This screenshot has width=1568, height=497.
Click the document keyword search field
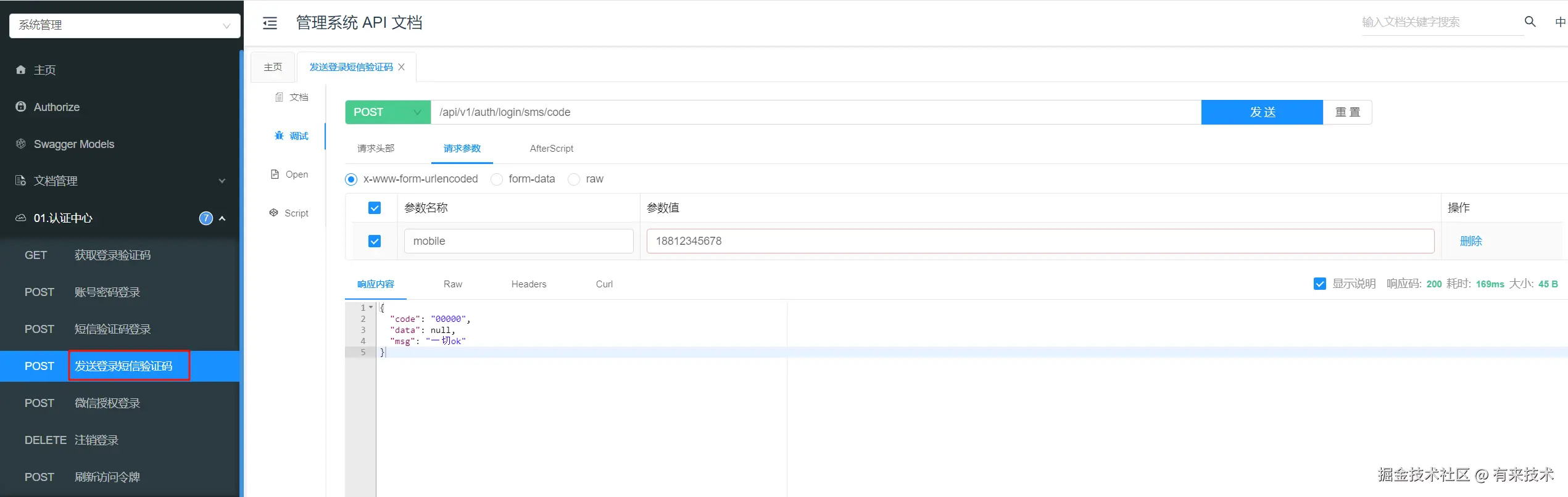click(x=1442, y=22)
